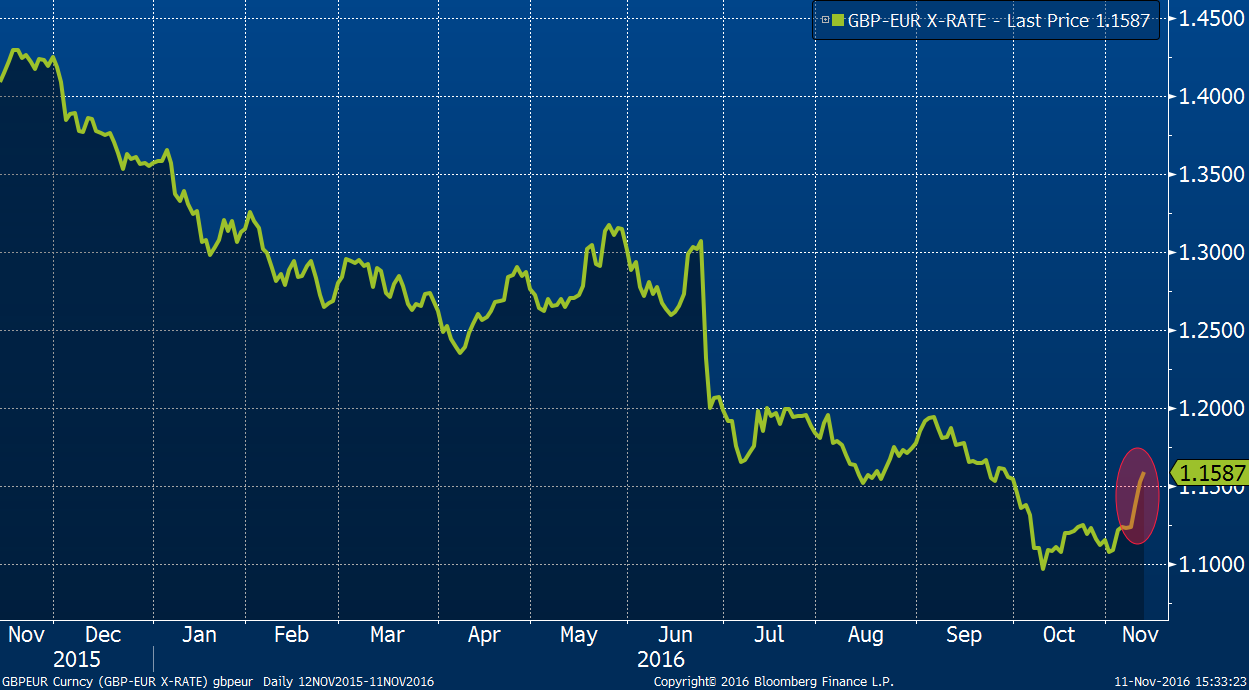
Task: Click the 1.2500 y-axis label
Action: tap(1206, 331)
